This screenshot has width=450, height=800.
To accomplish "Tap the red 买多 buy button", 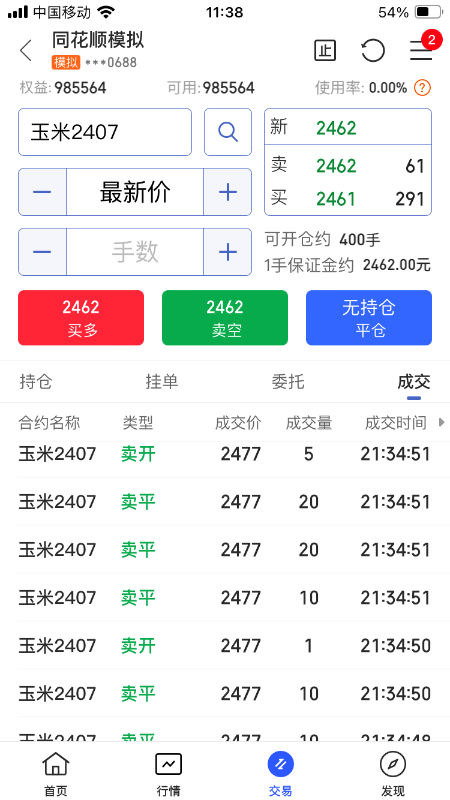I will (81, 318).
